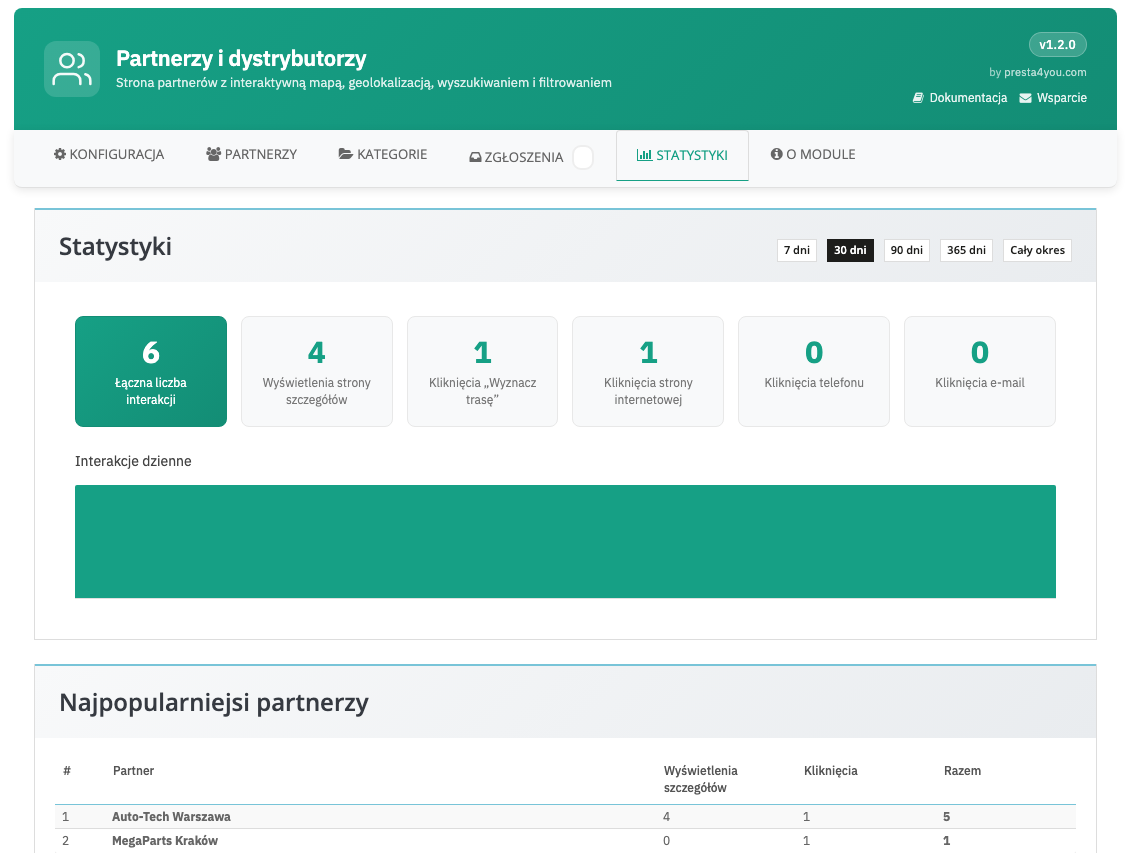Open the O module tab
Viewport: 1128px width, 853px height.
tap(813, 155)
